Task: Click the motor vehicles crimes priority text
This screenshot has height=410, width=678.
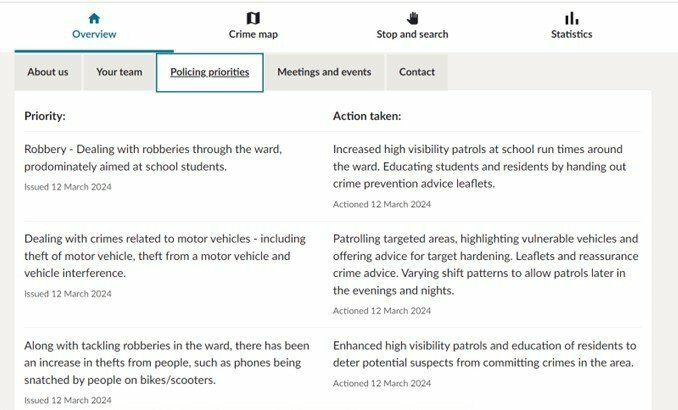Action: point(165,256)
